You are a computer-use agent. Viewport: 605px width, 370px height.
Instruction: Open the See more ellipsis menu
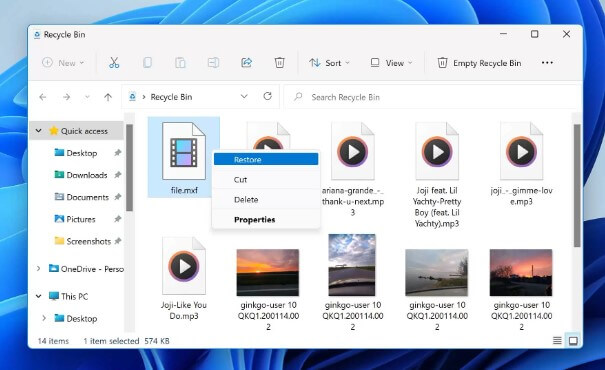547,63
